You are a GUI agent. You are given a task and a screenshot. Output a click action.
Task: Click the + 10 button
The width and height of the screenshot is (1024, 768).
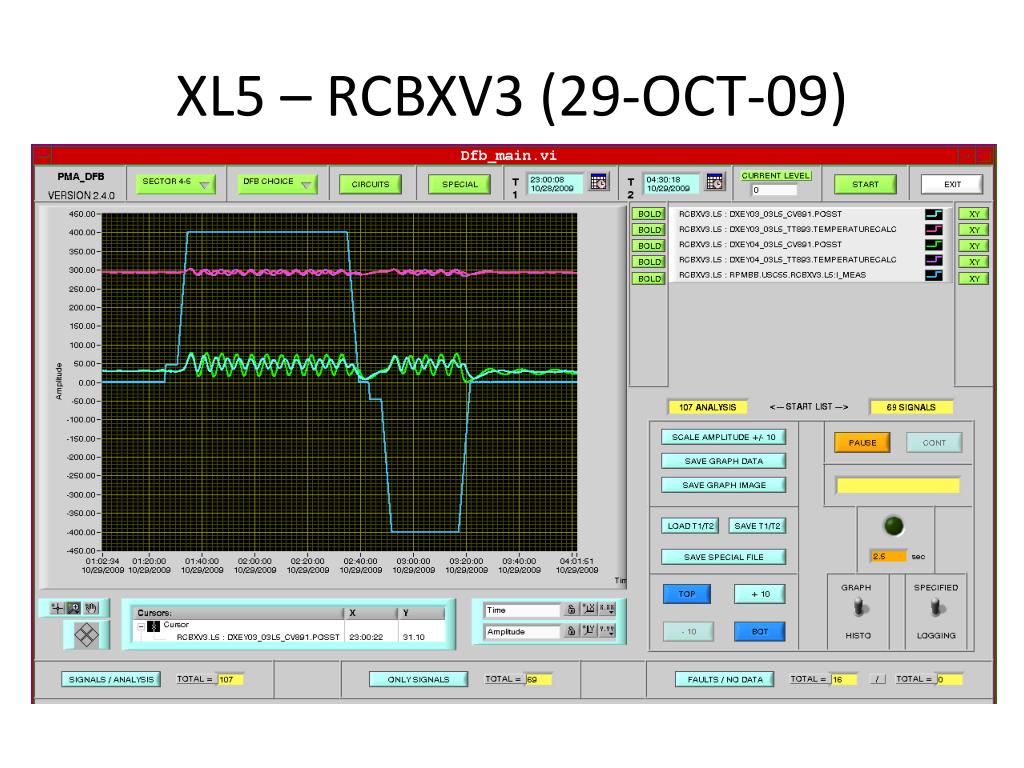(760, 594)
